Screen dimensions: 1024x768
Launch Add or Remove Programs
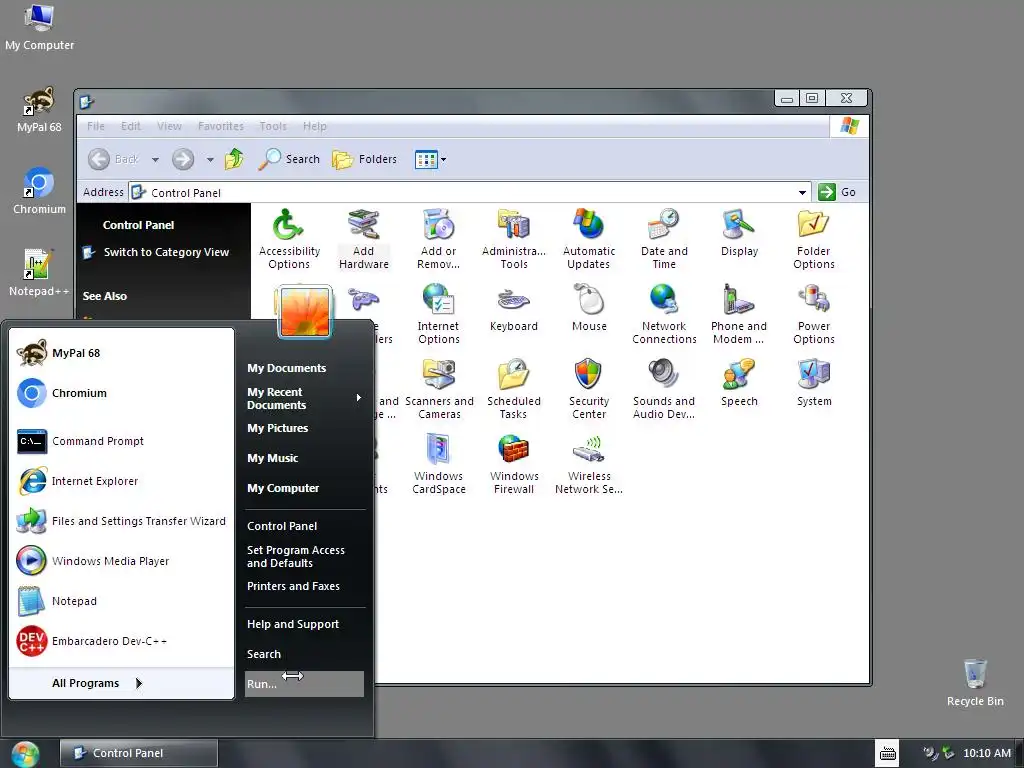pos(438,239)
